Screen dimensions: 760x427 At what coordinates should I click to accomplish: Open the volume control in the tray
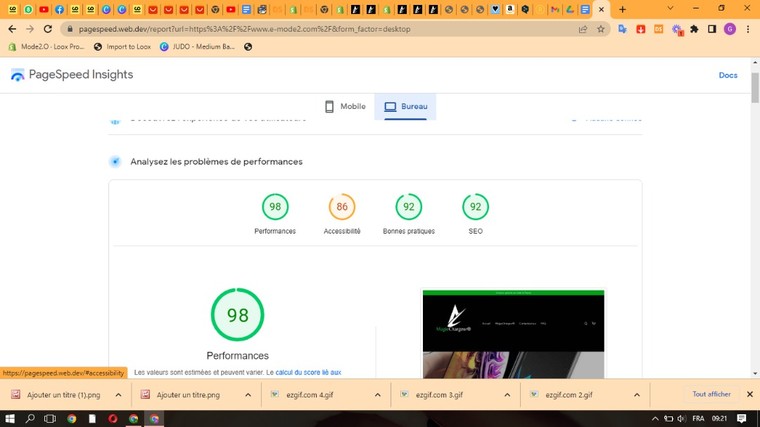pos(681,419)
